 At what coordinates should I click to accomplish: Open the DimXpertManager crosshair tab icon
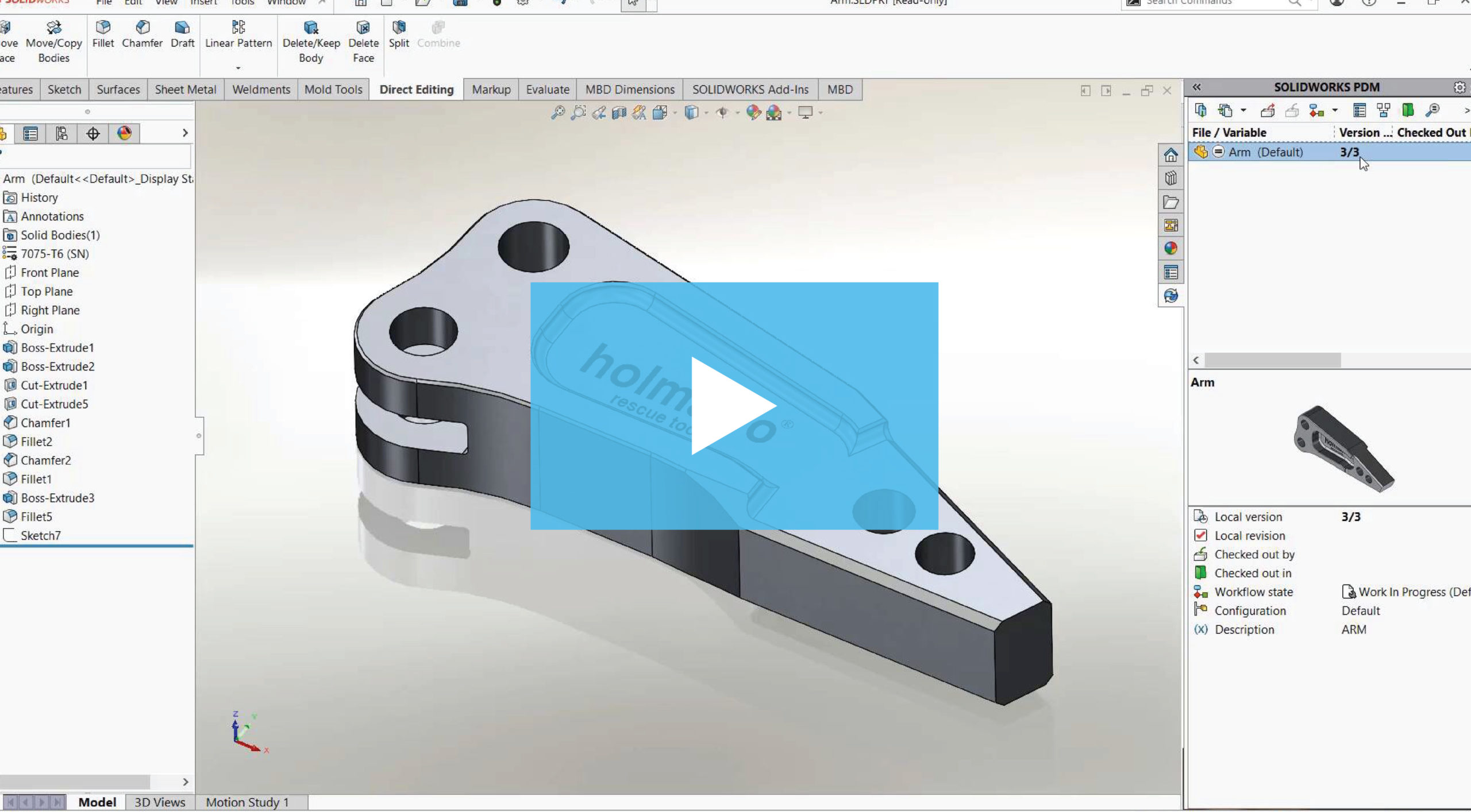point(93,134)
